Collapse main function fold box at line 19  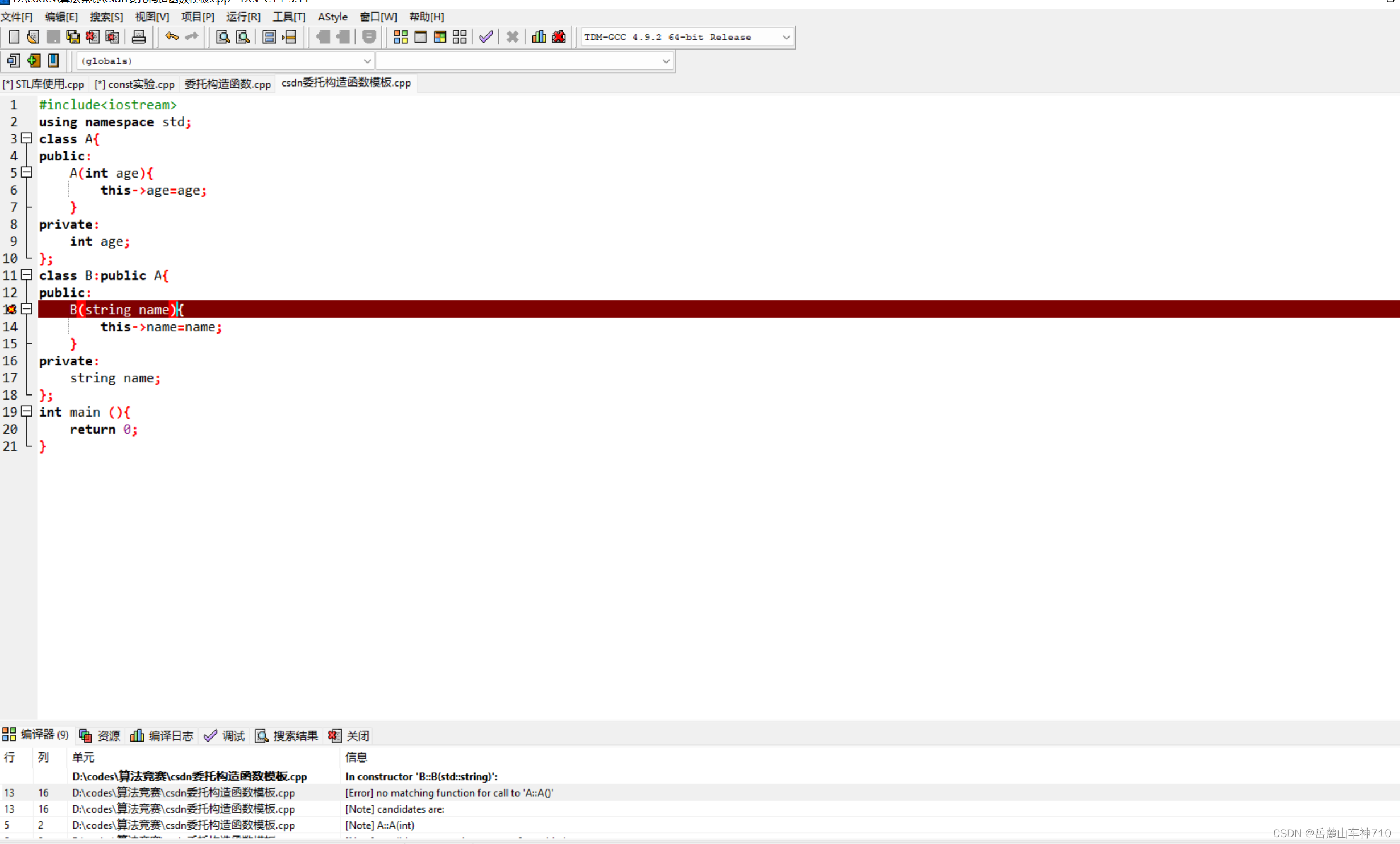click(x=26, y=411)
